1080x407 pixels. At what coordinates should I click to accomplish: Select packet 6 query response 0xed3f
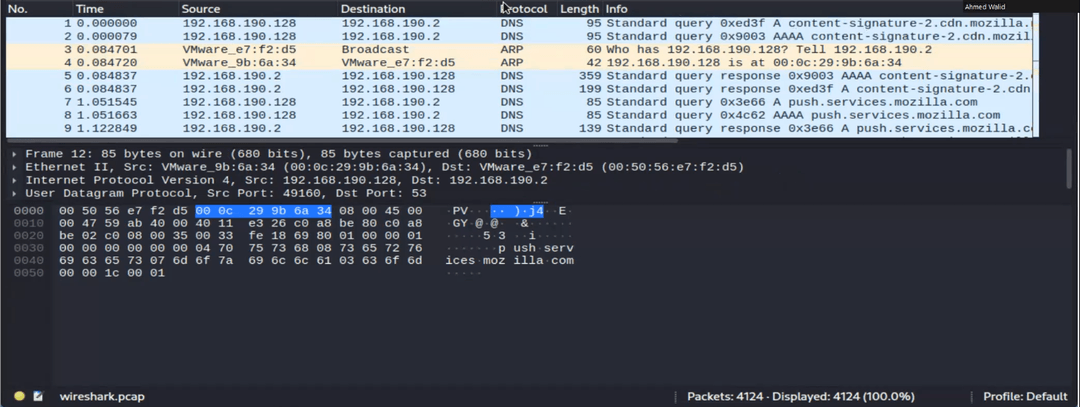pyautogui.click(x=520, y=89)
